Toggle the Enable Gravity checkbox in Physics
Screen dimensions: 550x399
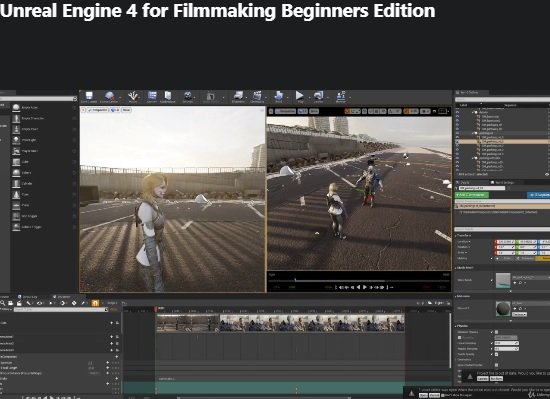click(x=496, y=354)
